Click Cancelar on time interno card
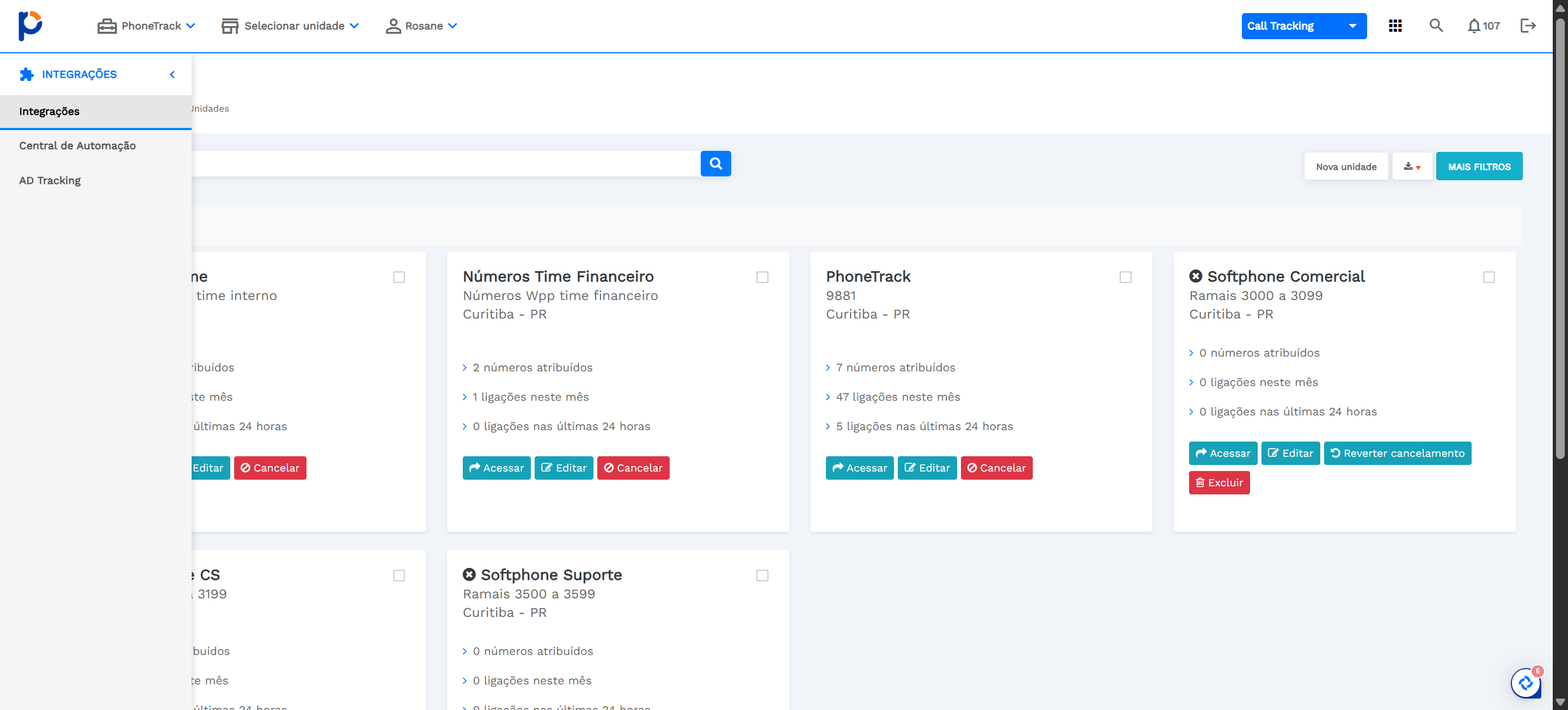This screenshot has width=1568, height=710. [x=269, y=468]
